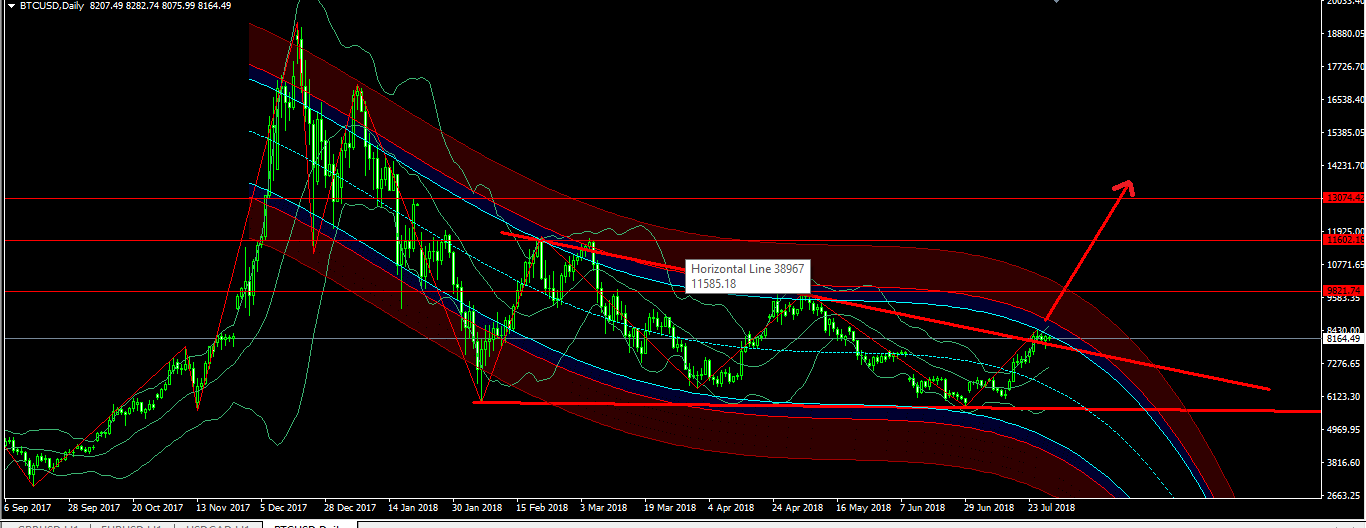Viewport: 1366px width, 528px height.
Task: Click the OHLC values 8207.49 8282.74 8075.99 8164.49
Action: point(160,6)
